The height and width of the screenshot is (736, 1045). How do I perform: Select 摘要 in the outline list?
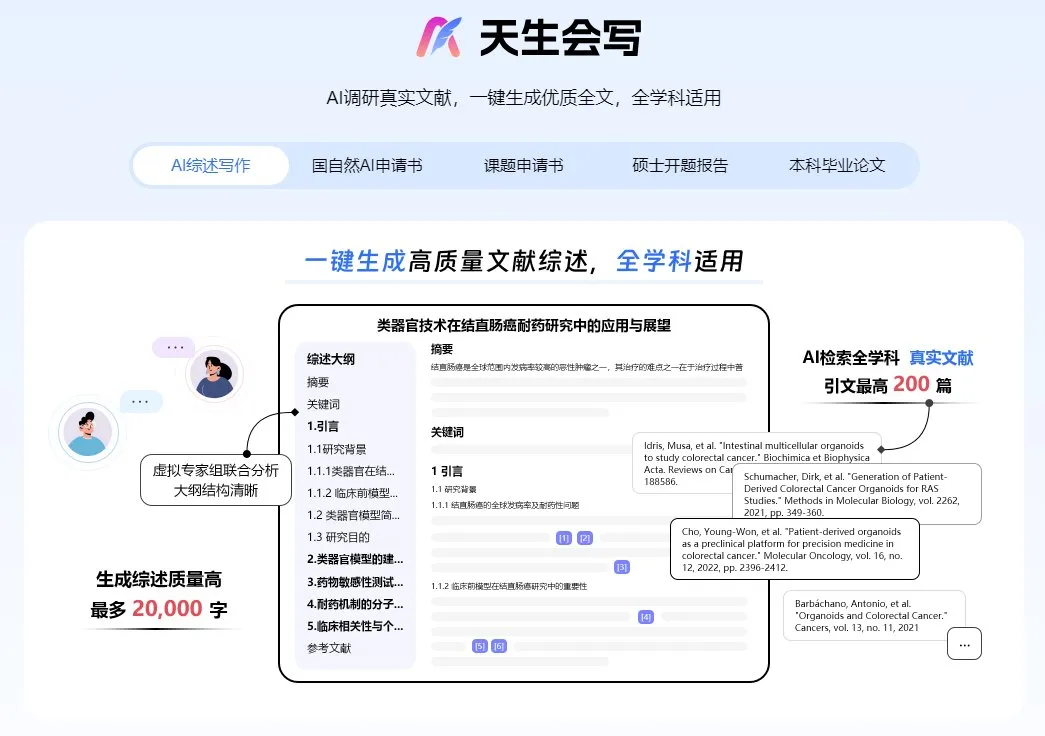[318, 382]
